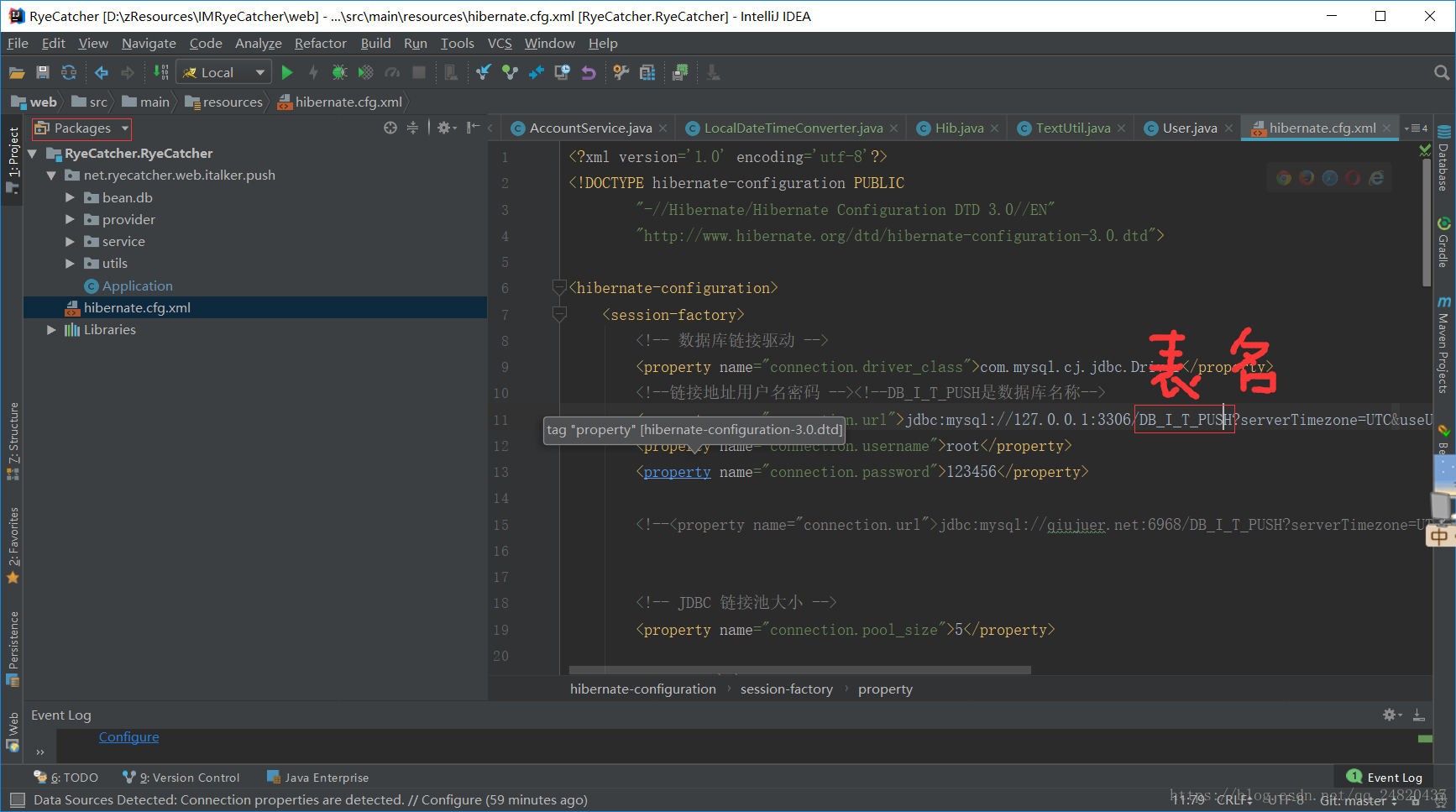Click the Forward navigation arrow
The height and width of the screenshot is (812, 1456).
pos(128,73)
